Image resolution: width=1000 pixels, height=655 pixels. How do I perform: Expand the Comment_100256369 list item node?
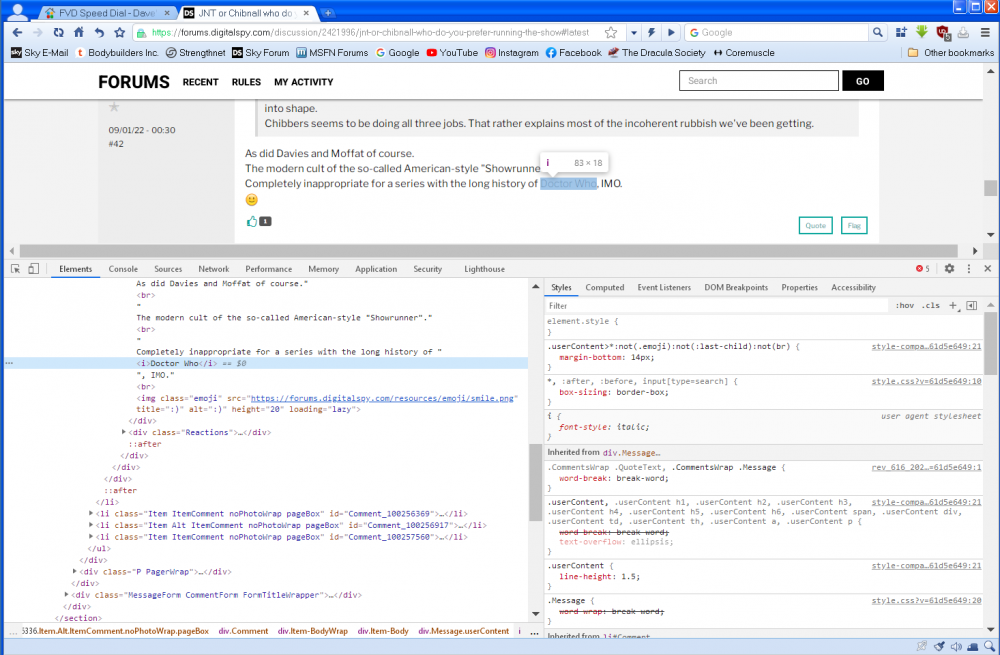(91, 513)
